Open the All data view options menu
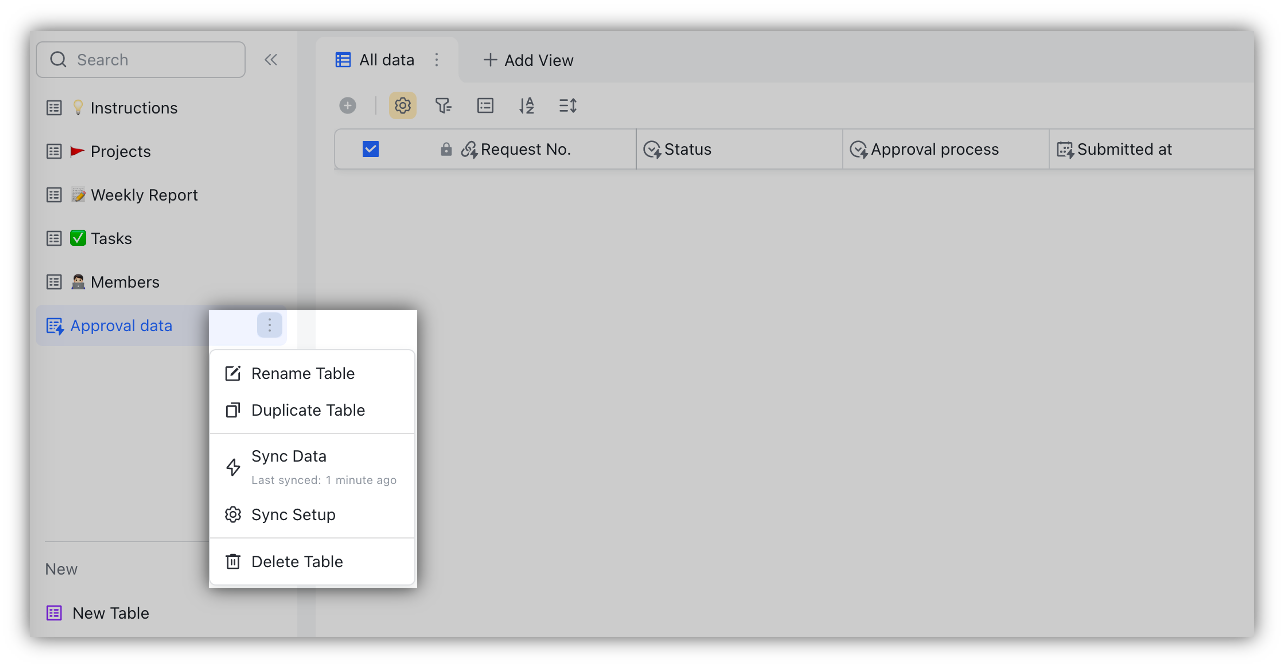The height and width of the screenshot is (668, 1284). [x=436, y=59]
